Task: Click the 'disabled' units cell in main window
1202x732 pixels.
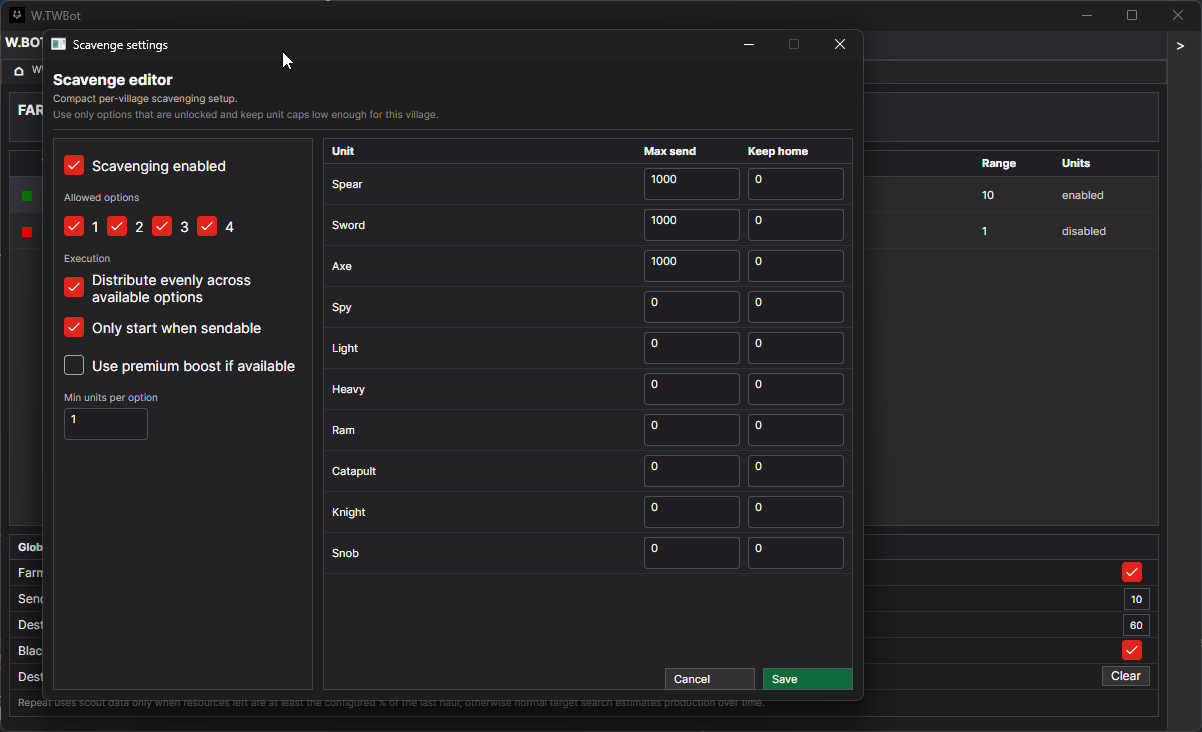Action: (x=1084, y=231)
